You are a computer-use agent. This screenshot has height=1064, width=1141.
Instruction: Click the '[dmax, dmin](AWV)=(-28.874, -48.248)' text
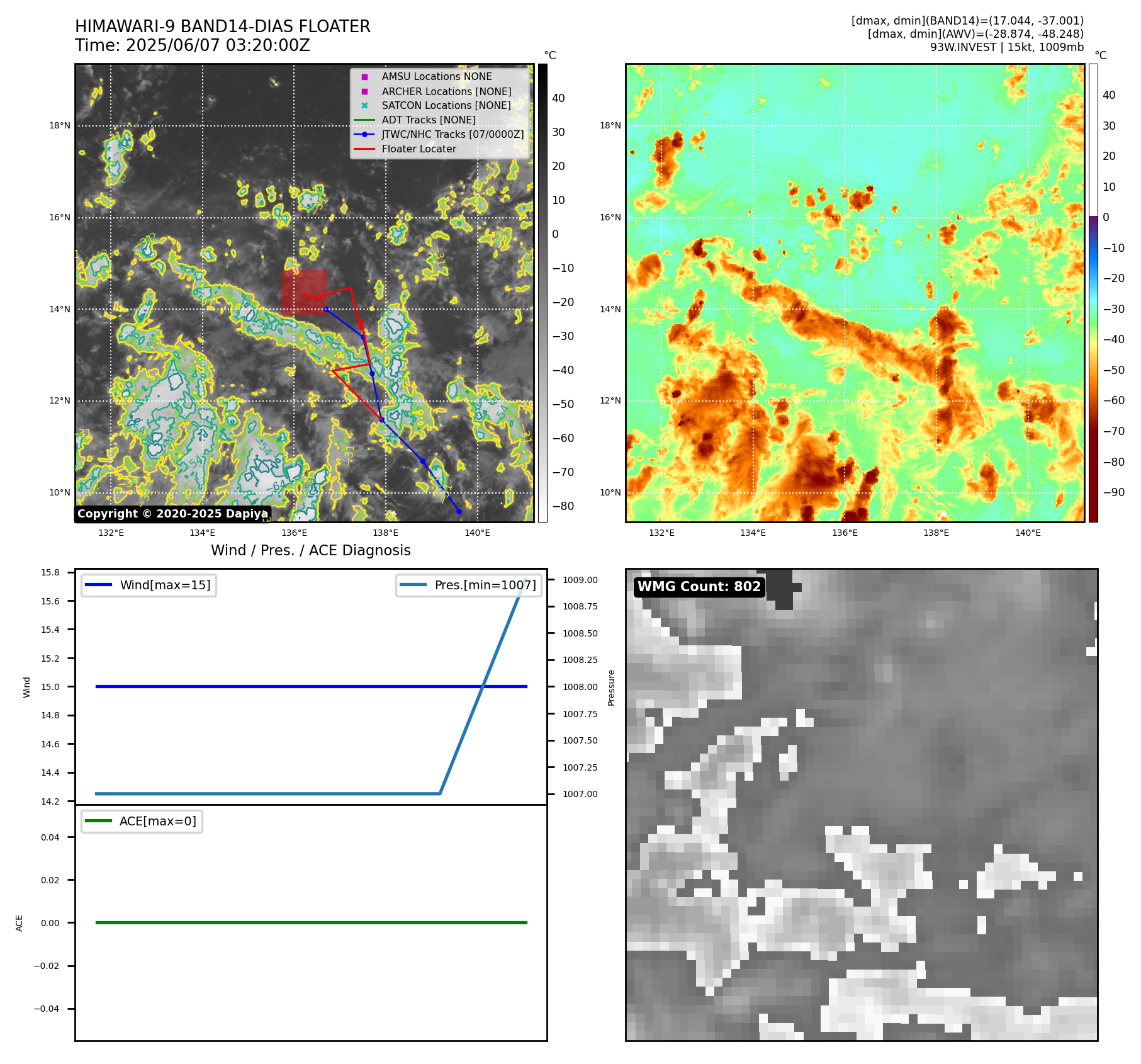pyautogui.click(x=975, y=34)
